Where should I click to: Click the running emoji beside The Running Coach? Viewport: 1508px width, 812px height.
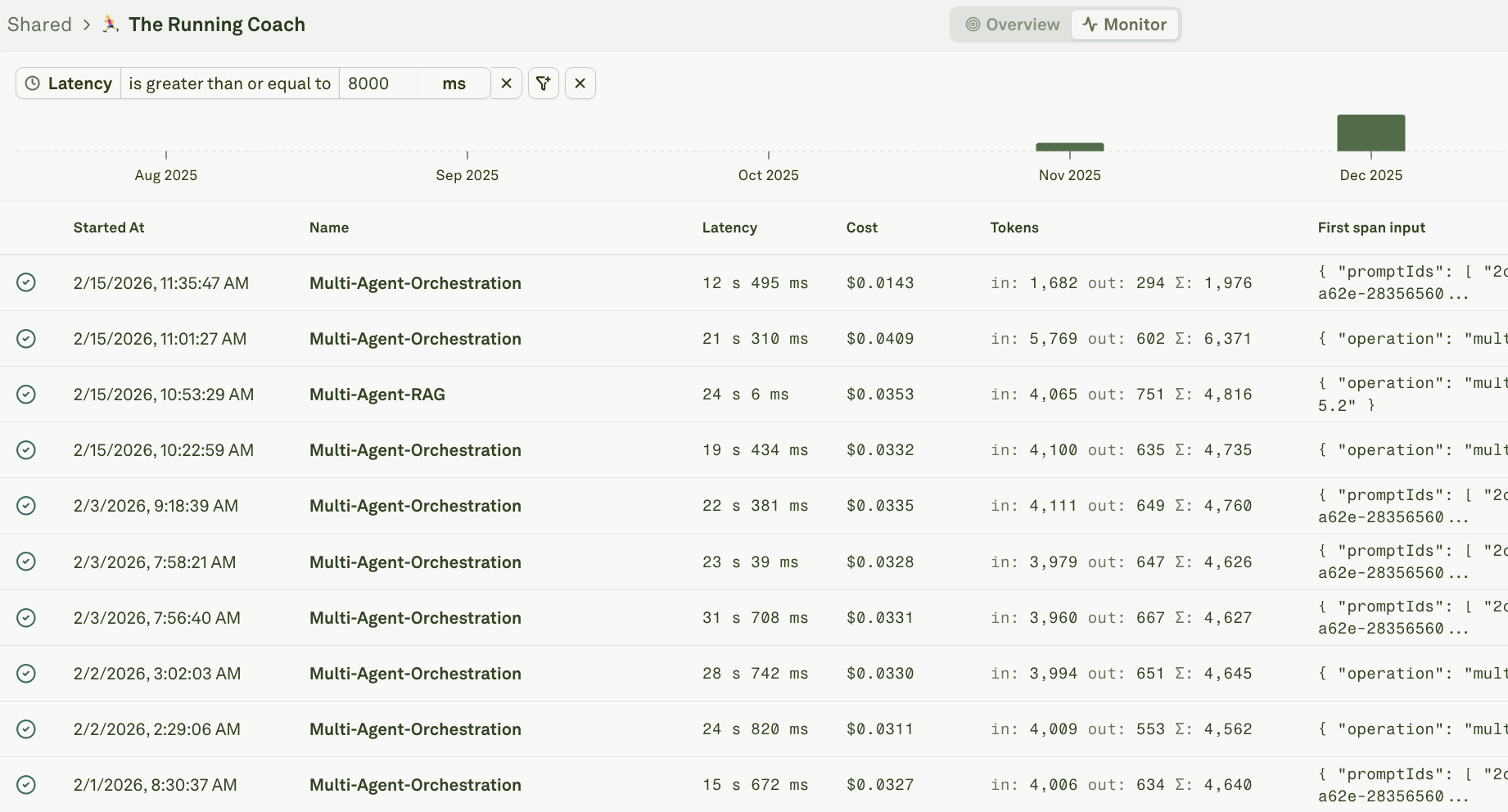pos(109,24)
